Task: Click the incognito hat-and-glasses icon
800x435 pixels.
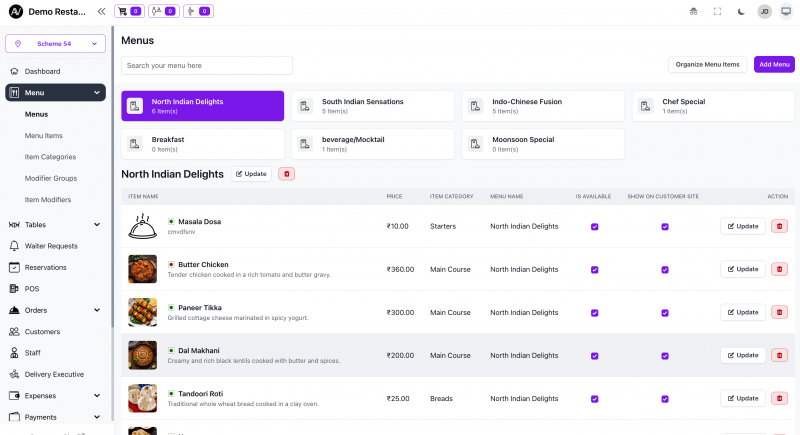Action: coord(693,11)
